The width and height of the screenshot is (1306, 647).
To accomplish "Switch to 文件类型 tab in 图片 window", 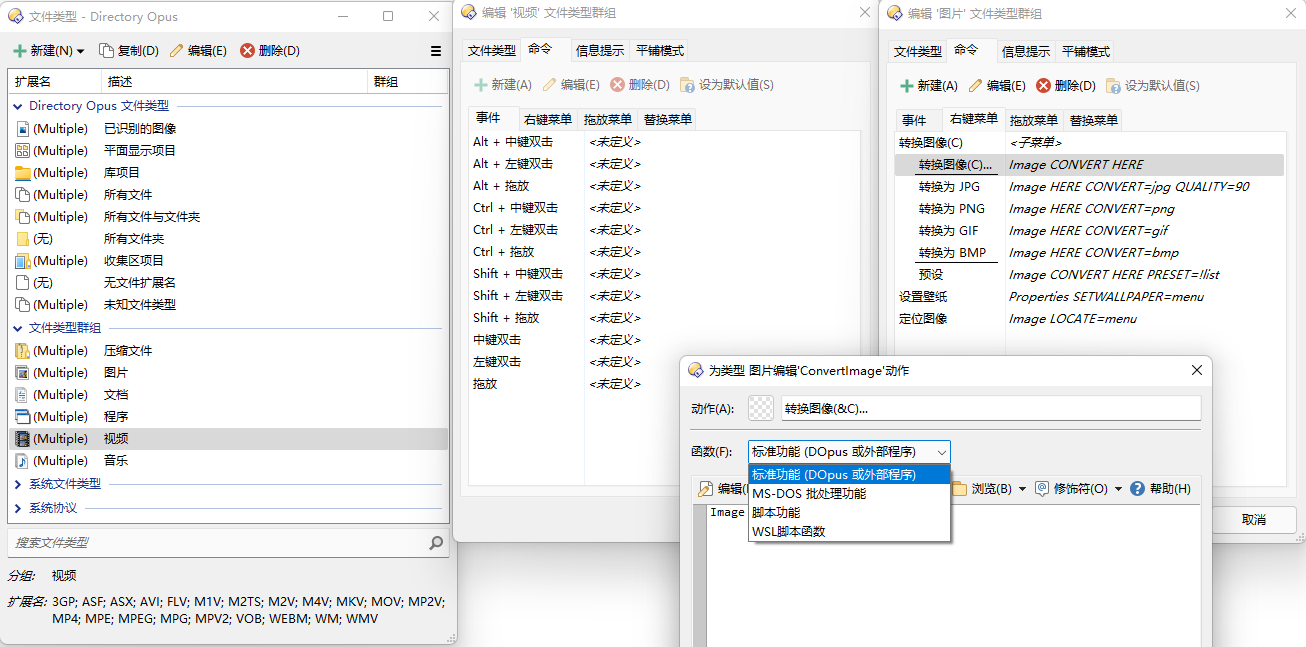I will [917, 51].
